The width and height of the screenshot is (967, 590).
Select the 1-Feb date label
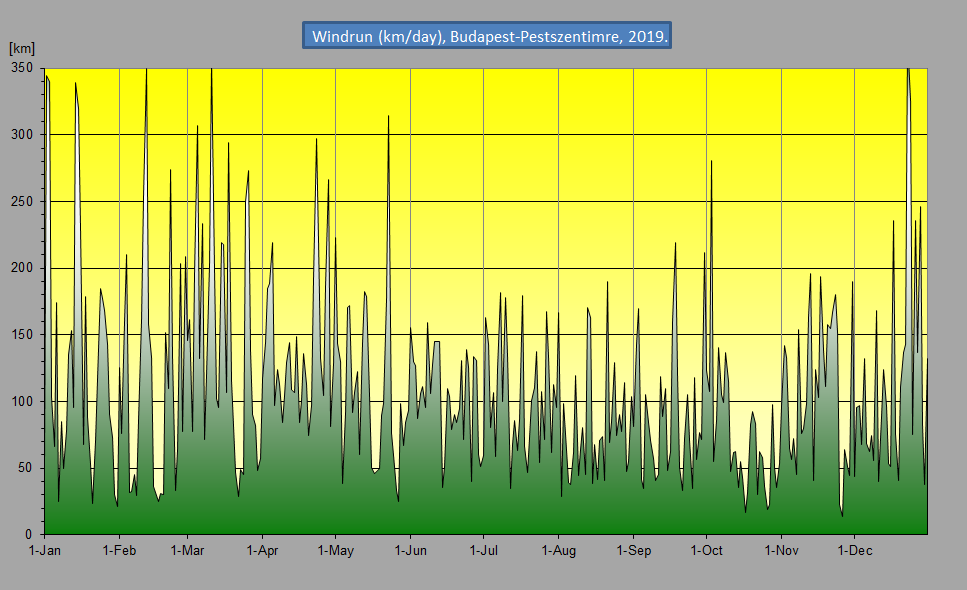click(119, 550)
